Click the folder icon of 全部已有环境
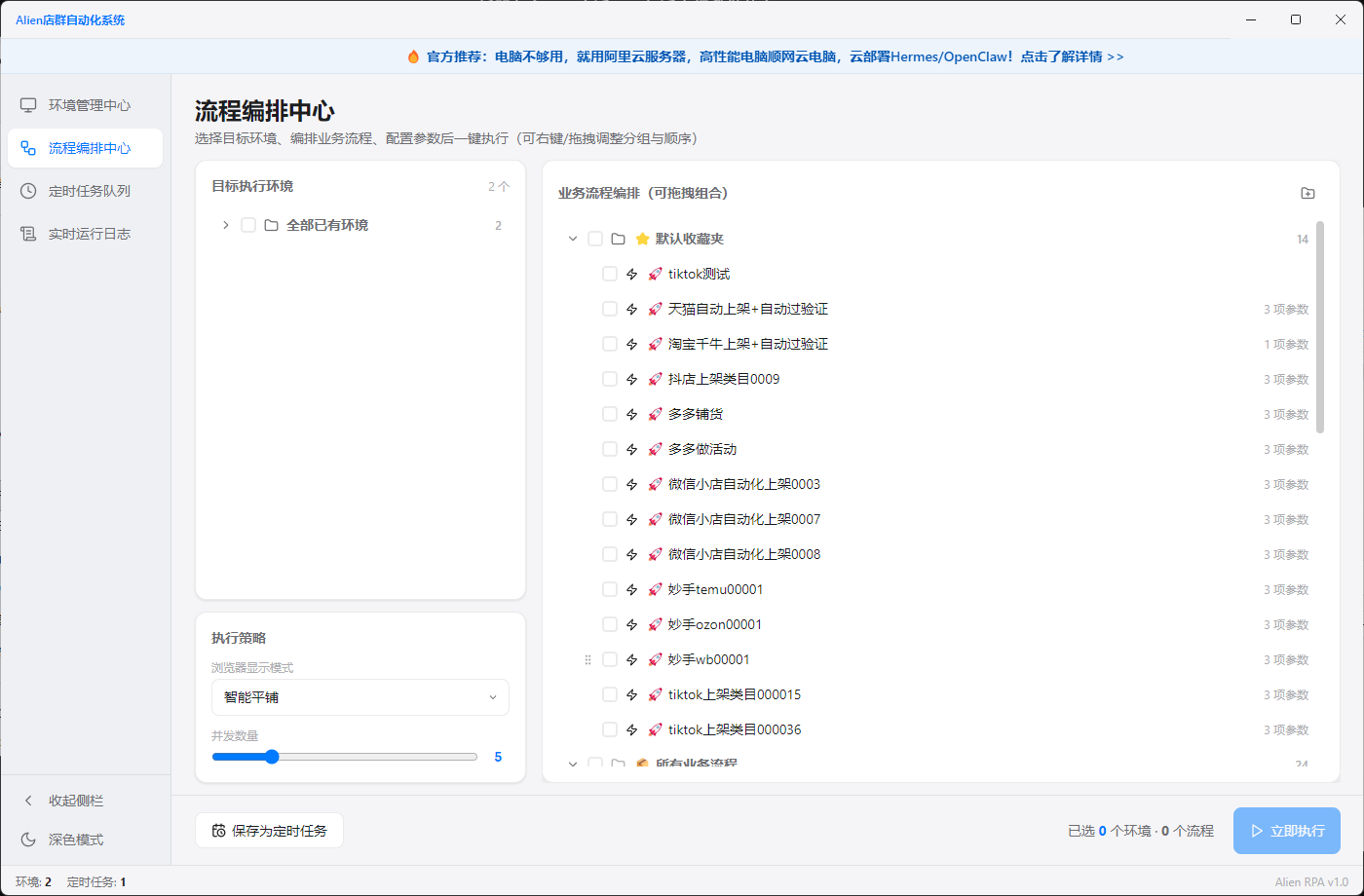 tap(272, 225)
